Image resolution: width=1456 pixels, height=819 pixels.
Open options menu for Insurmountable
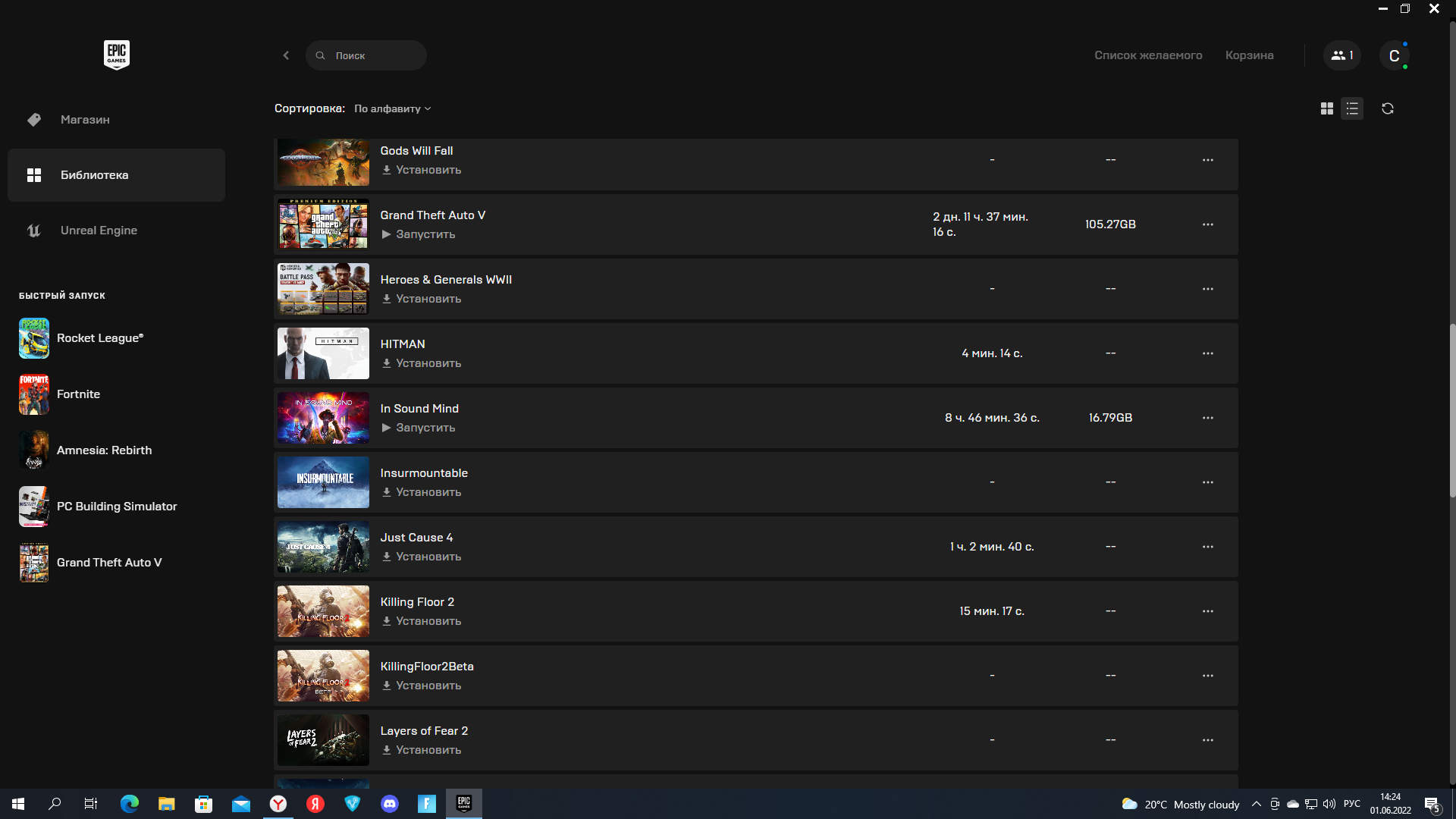pyautogui.click(x=1207, y=482)
